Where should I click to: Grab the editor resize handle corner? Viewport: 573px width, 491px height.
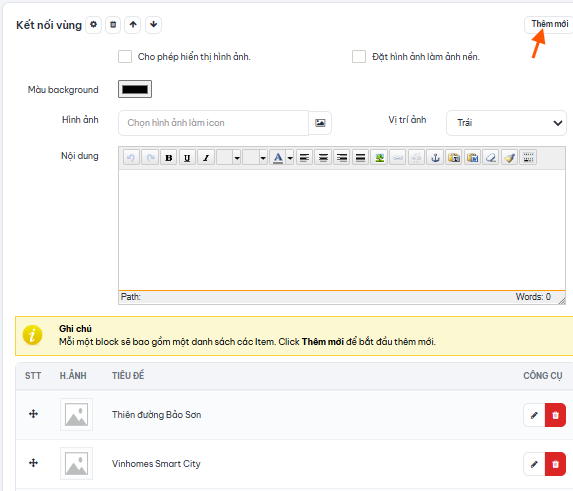point(562,301)
